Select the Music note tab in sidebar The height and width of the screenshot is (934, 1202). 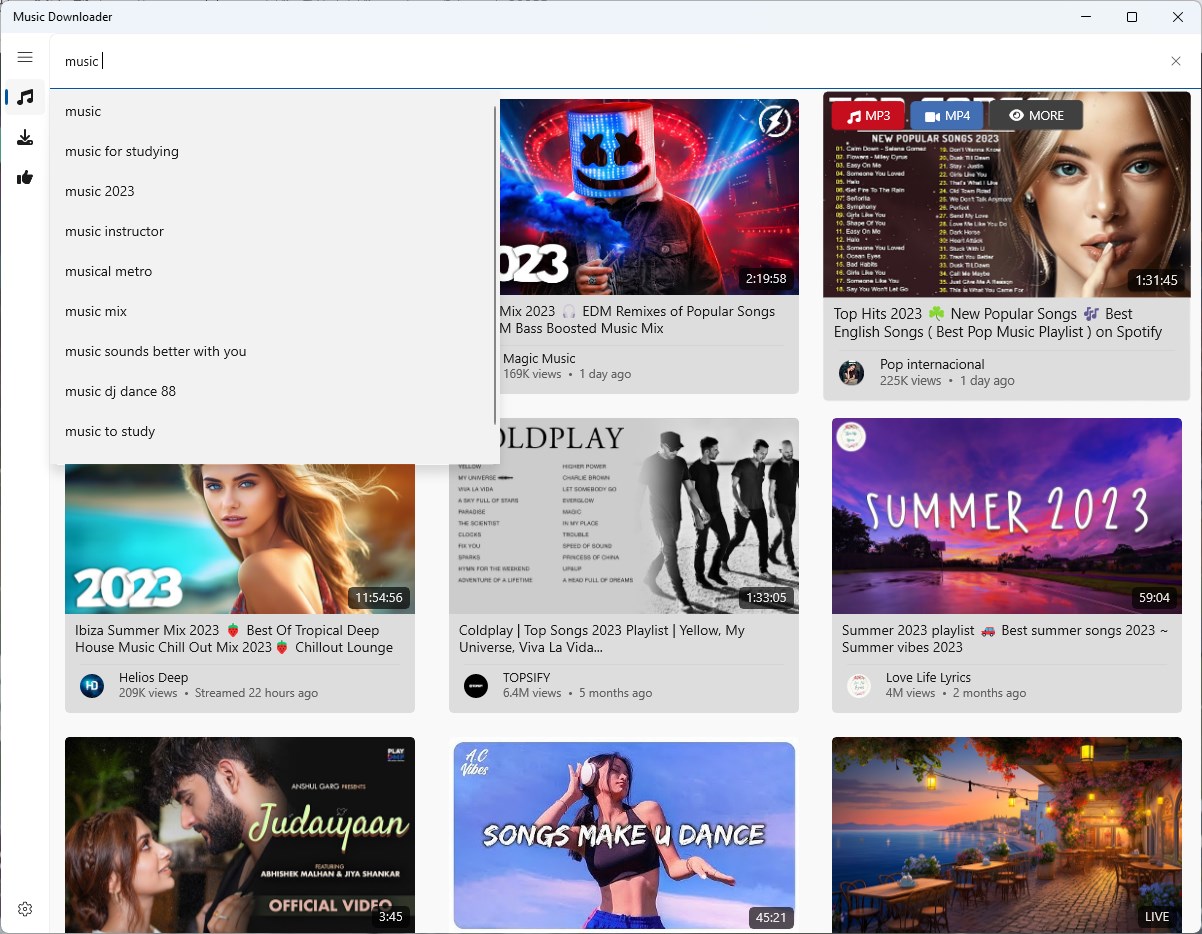pyautogui.click(x=25, y=97)
